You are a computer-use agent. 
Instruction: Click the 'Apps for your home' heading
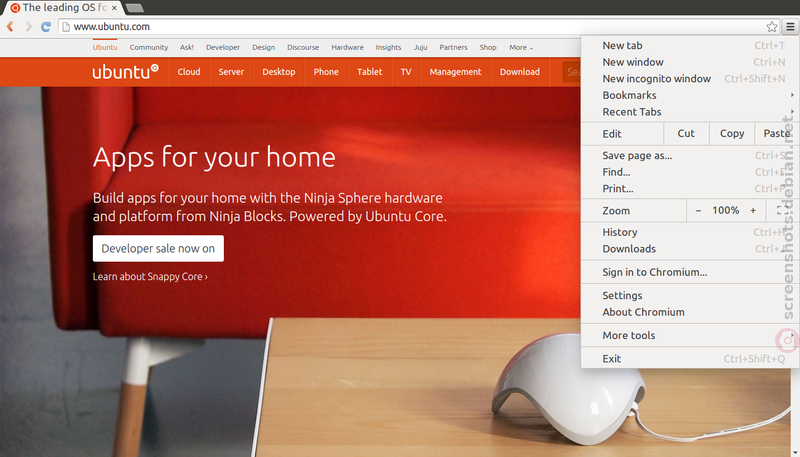214,158
